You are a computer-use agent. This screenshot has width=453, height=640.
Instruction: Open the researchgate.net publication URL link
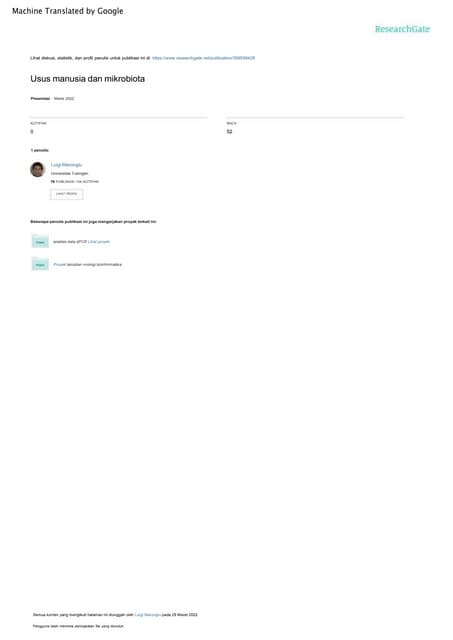coord(203,58)
